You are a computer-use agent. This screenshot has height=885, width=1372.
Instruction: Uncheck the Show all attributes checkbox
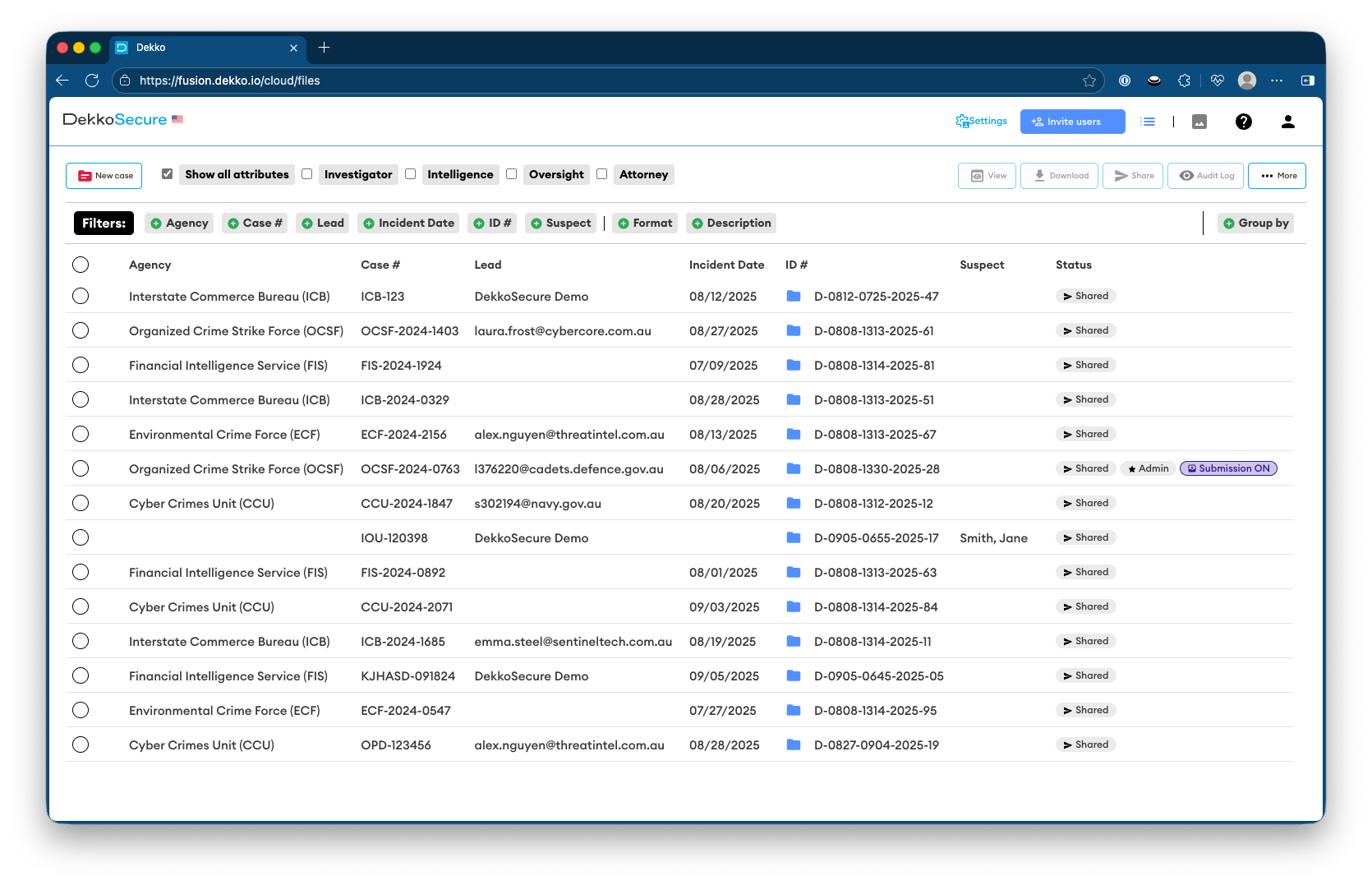(167, 173)
